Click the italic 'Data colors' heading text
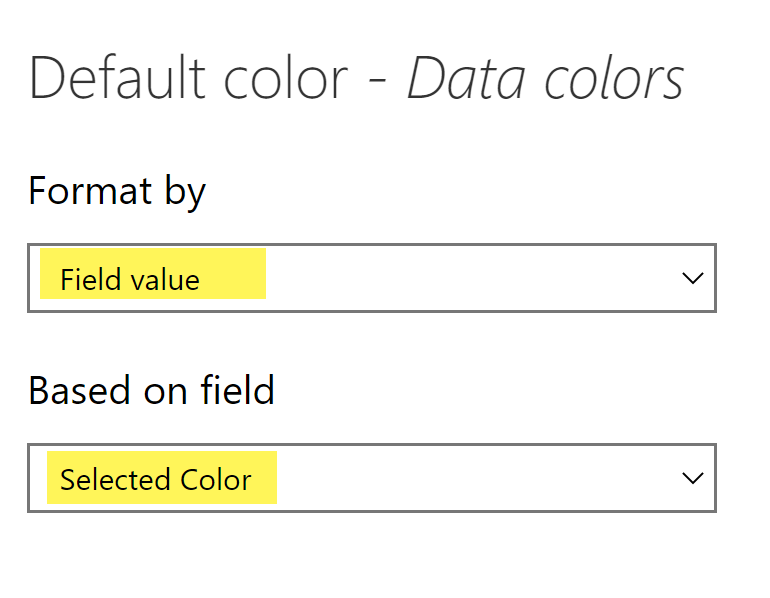770x598 pixels. click(x=545, y=78)
